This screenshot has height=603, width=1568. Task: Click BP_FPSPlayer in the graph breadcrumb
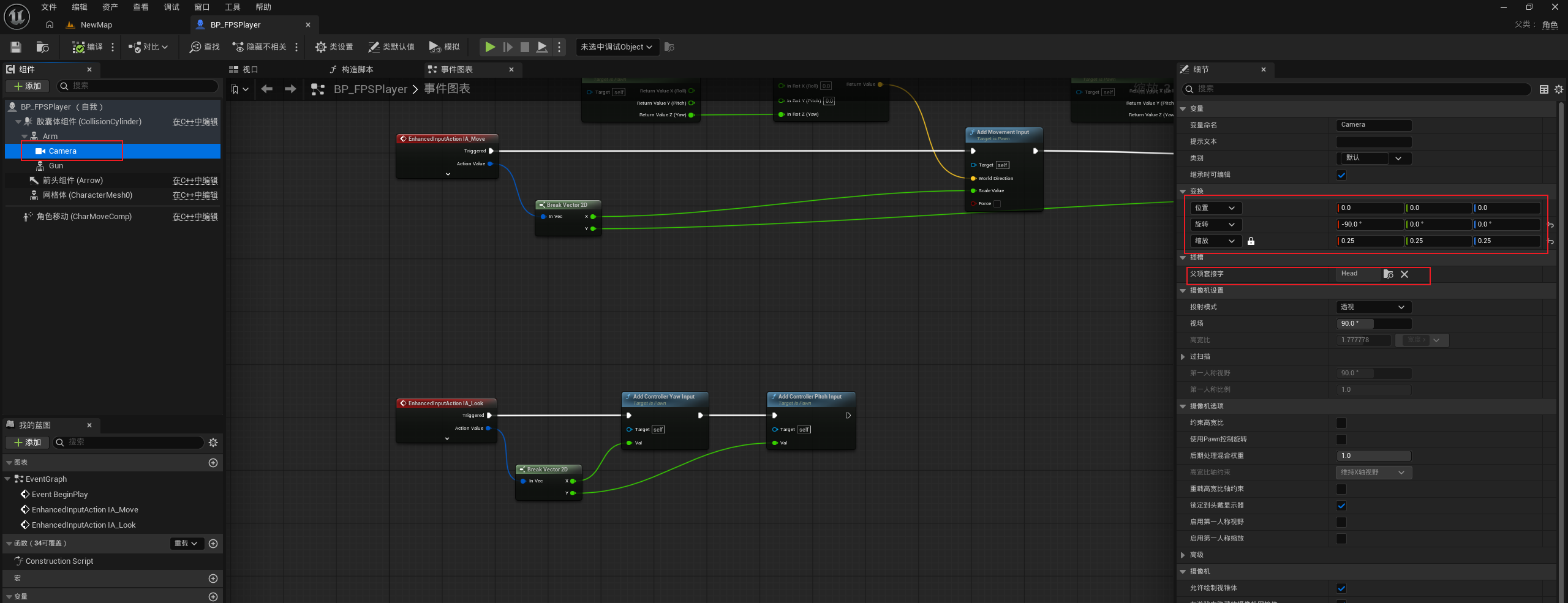coord(371,89)
